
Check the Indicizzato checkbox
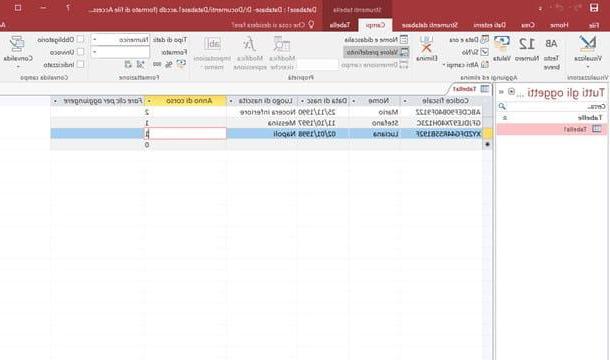pyautogui.click(x=80, y=64)
